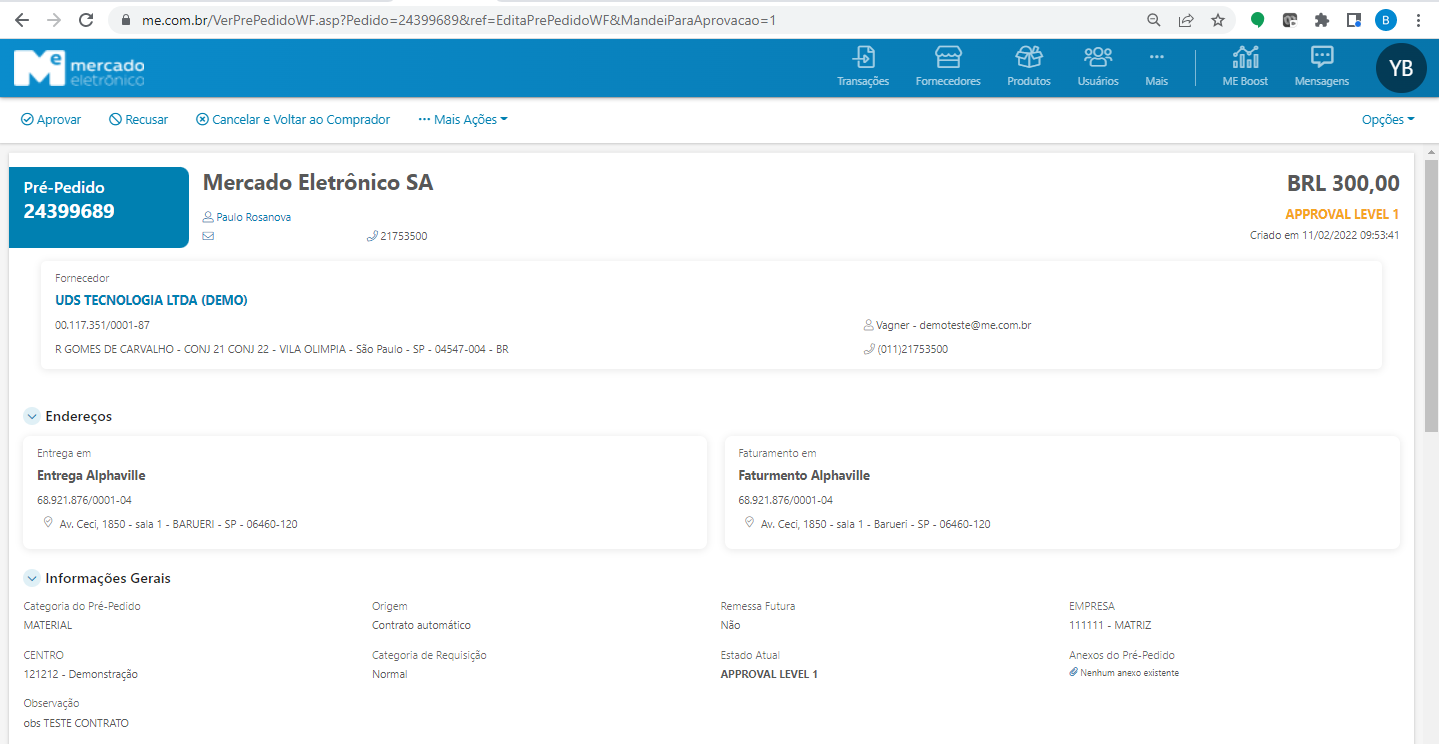Bookmark this page with star icon

point(1217,20)
